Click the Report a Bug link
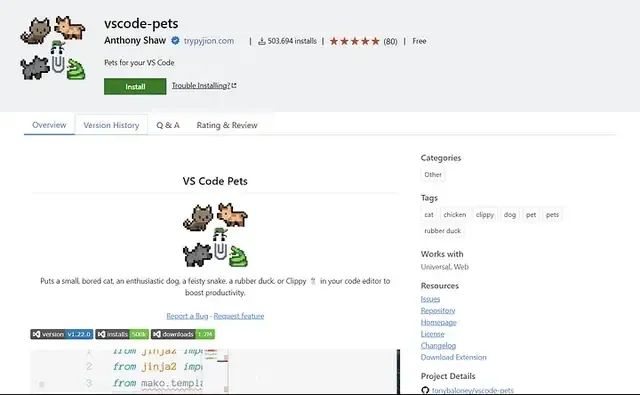This screenshot has width=640, height=395. [x=187, y=316]
